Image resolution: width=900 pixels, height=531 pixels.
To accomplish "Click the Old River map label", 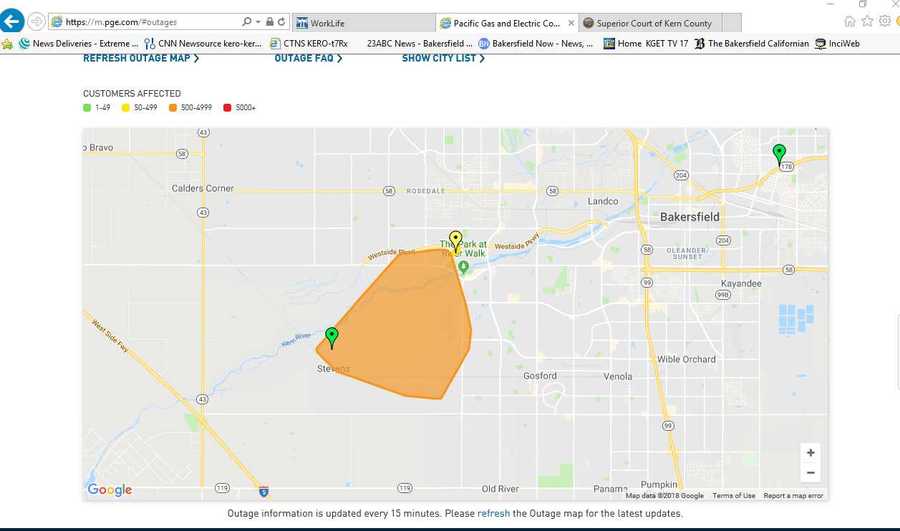I will pyautogui.click(x=500, y=489).
